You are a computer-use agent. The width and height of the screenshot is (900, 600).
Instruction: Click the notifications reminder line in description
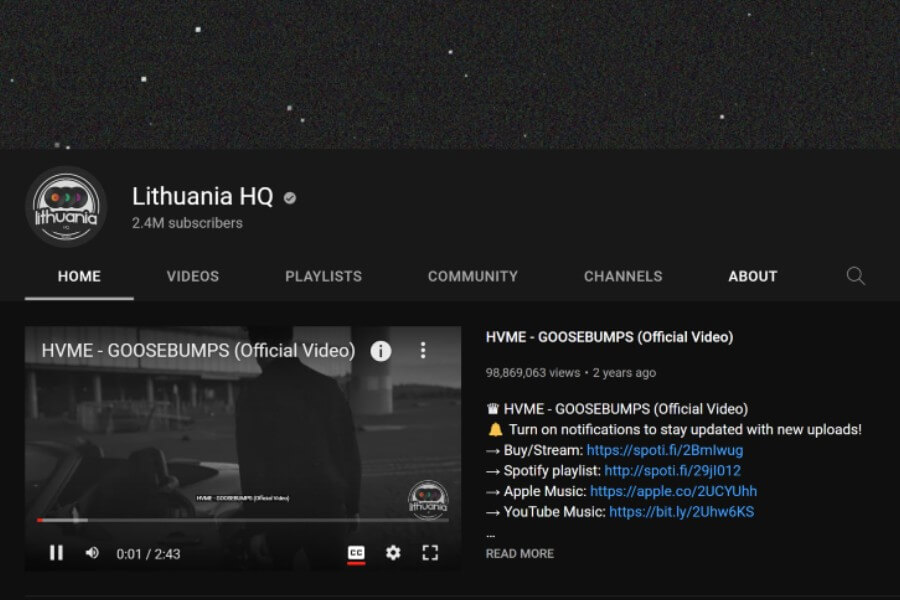click(675, 429)
